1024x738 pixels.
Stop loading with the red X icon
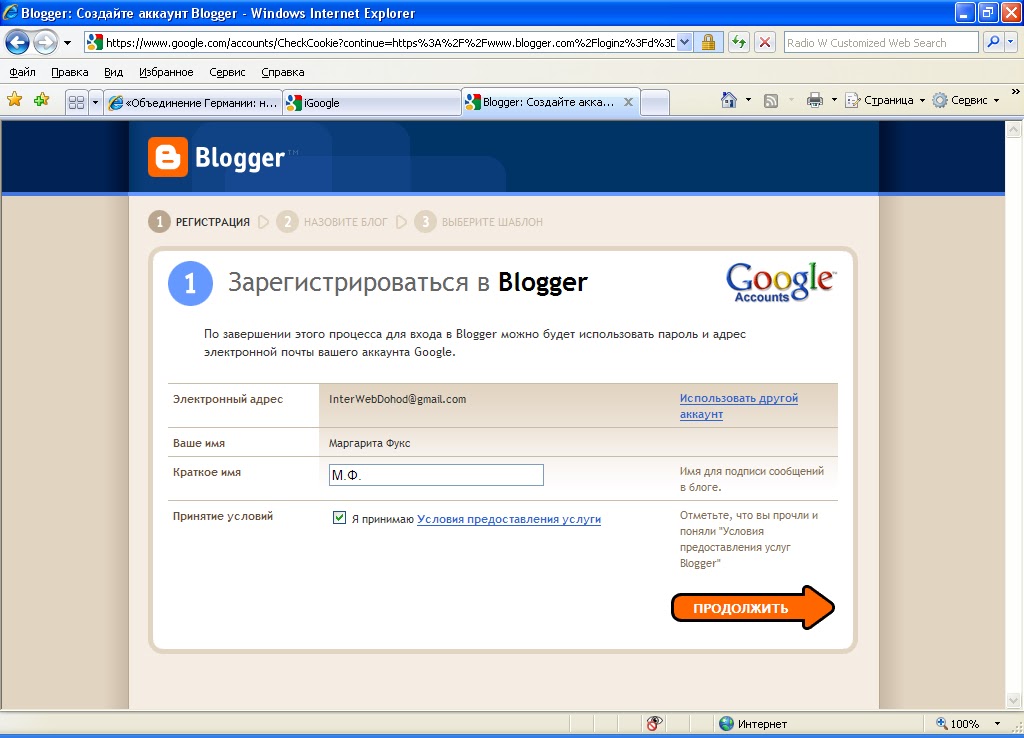coord(765,43)
